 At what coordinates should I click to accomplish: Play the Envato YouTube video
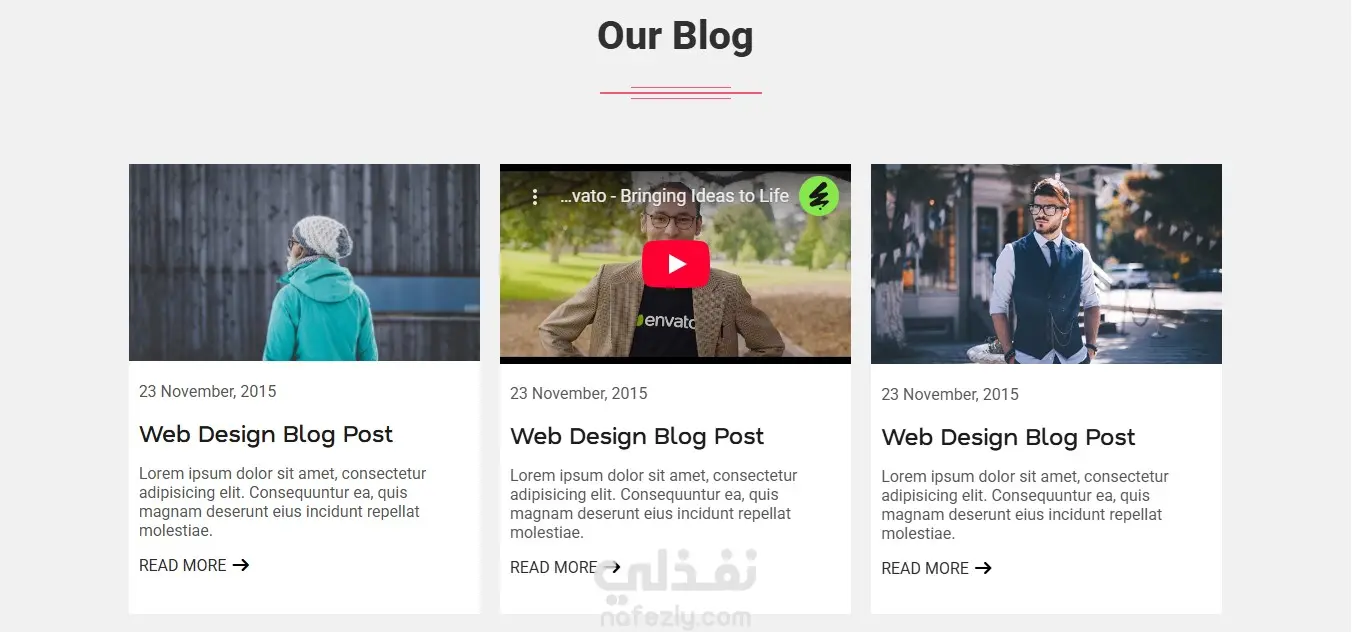pyautogui.click(x=676, y=264)
